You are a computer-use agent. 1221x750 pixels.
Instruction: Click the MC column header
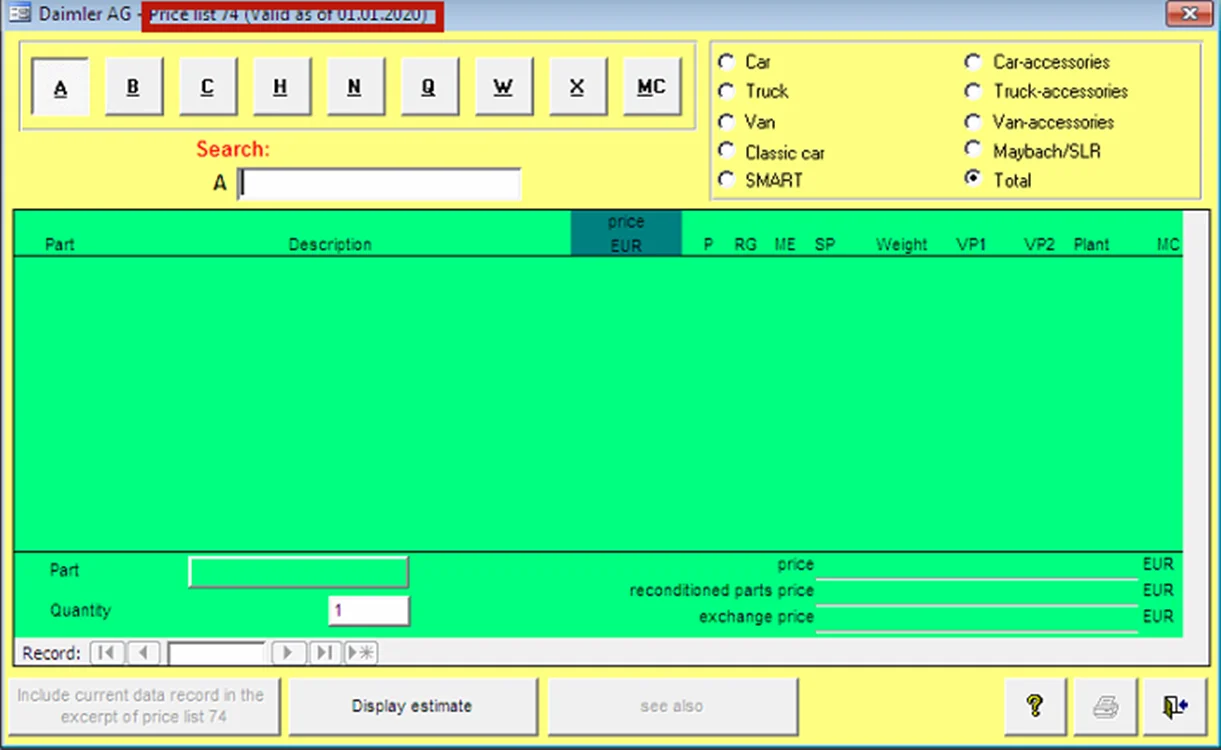point(1168,244)
